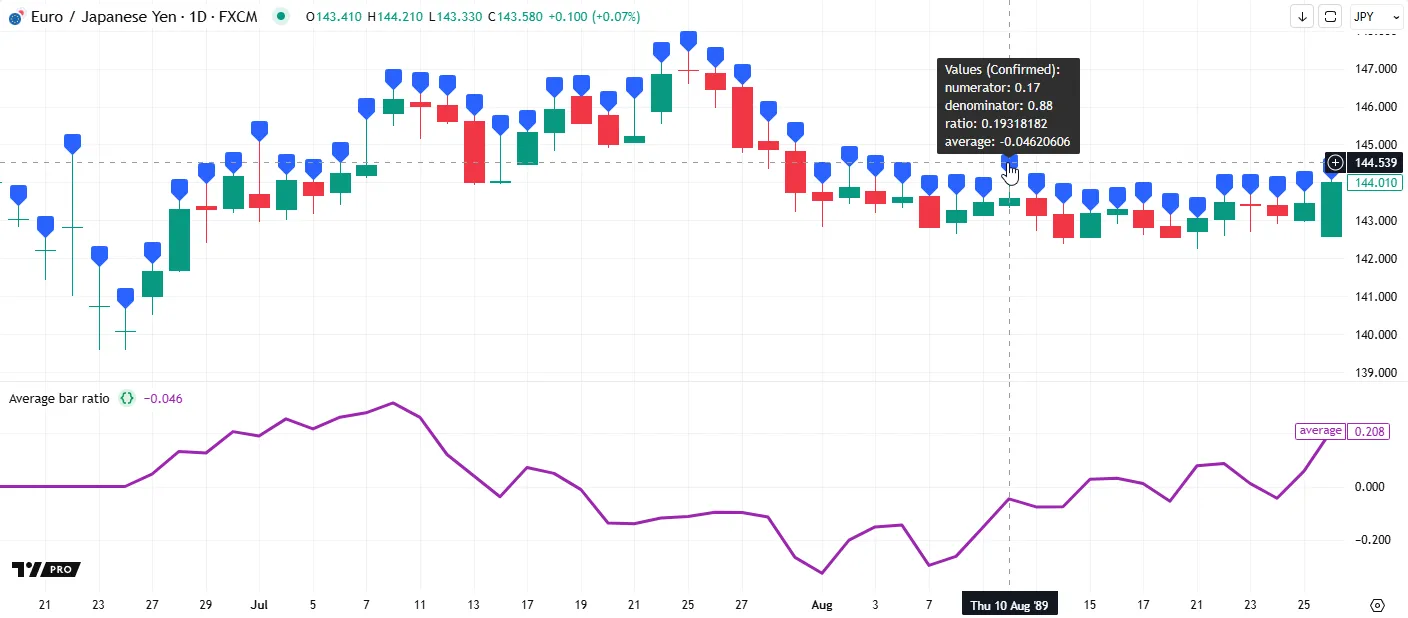Screen dimensions: 1408x618
Task: Click the 147.000 level on the price scale
Action: coord(1375,69)
